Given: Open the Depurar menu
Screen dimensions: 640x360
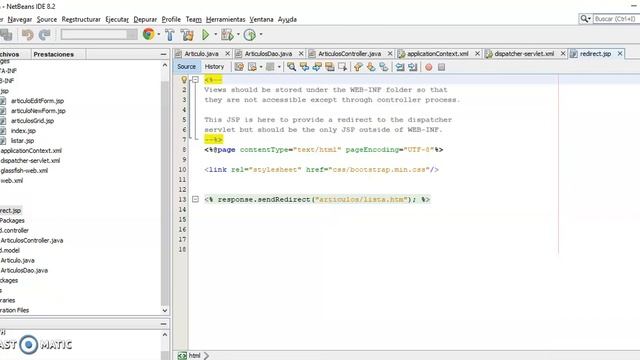Looking at the screenshot, I should pos(145,19).
